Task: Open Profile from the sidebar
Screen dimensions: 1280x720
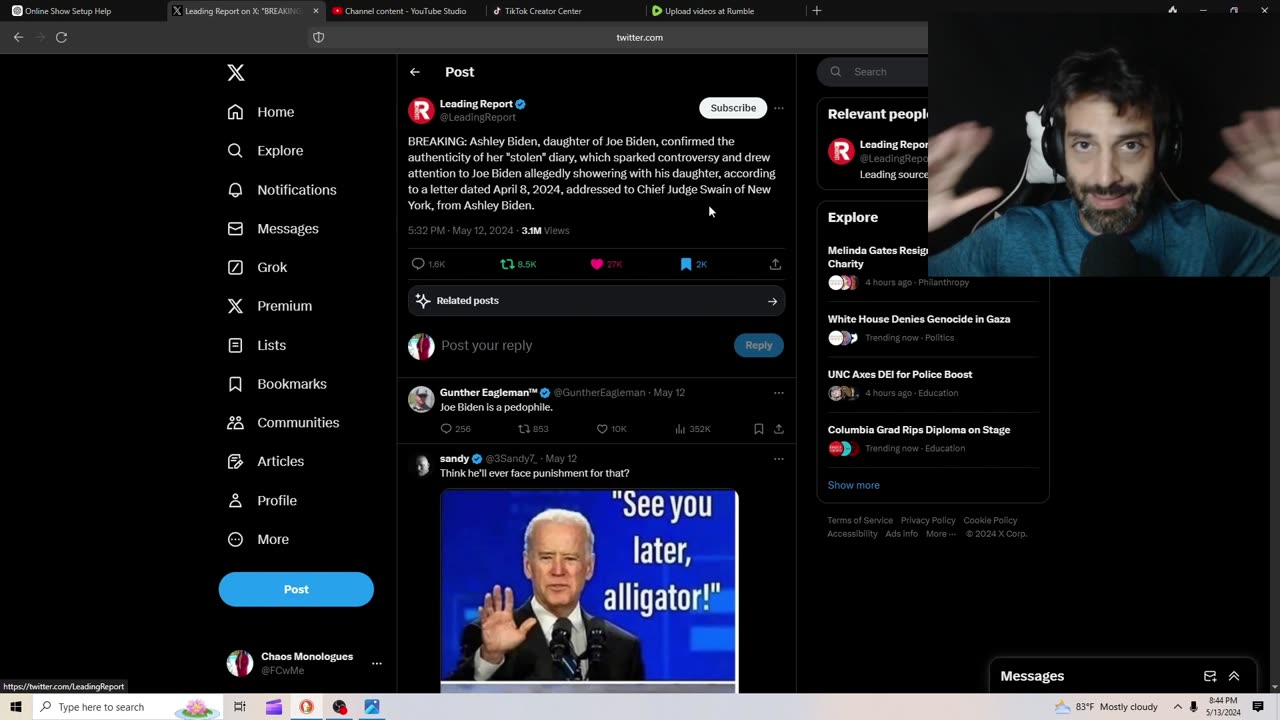Action: click(x=262, y=500)
